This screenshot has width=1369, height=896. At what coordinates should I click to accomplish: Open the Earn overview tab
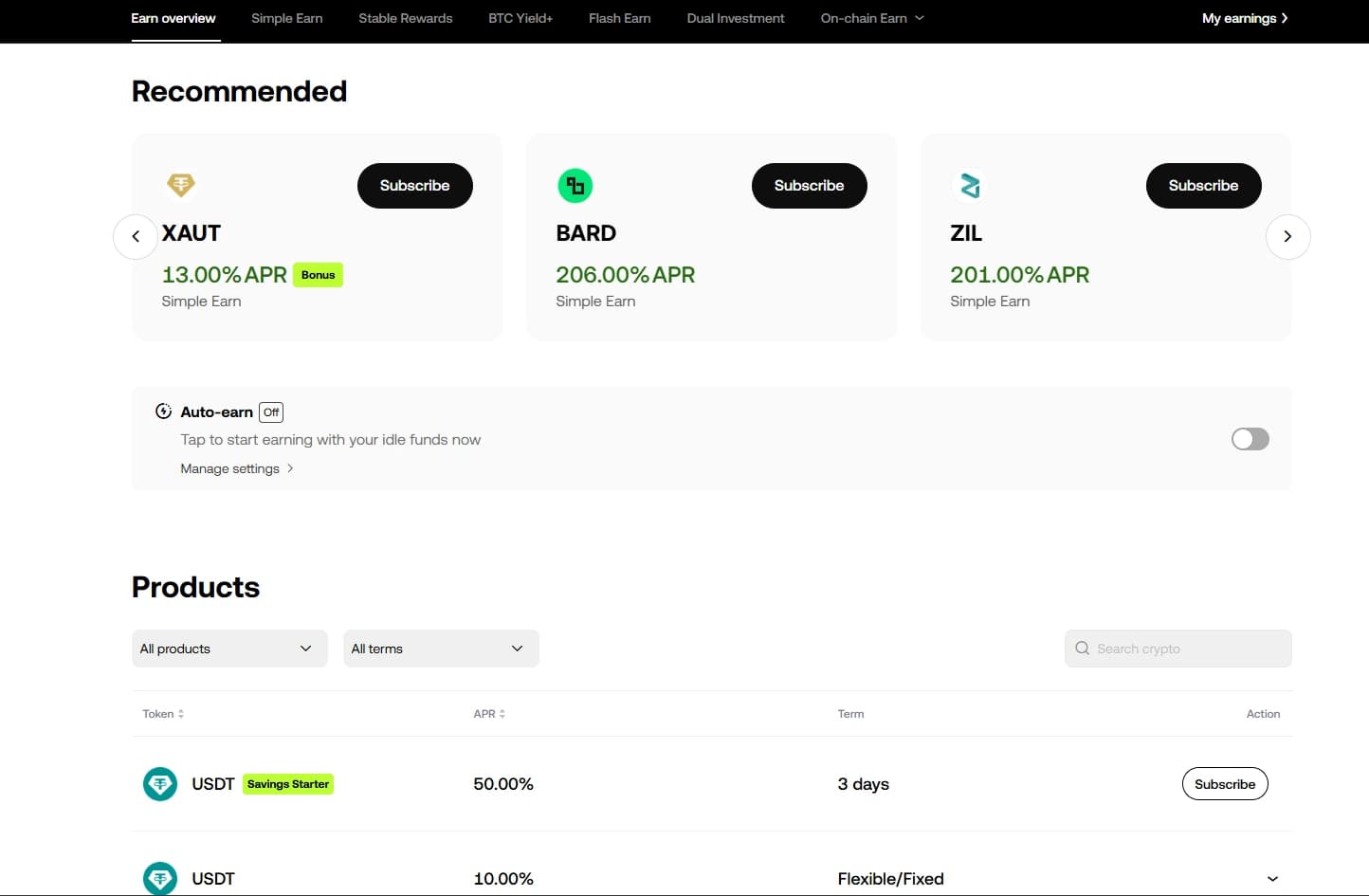click(173, 18)
